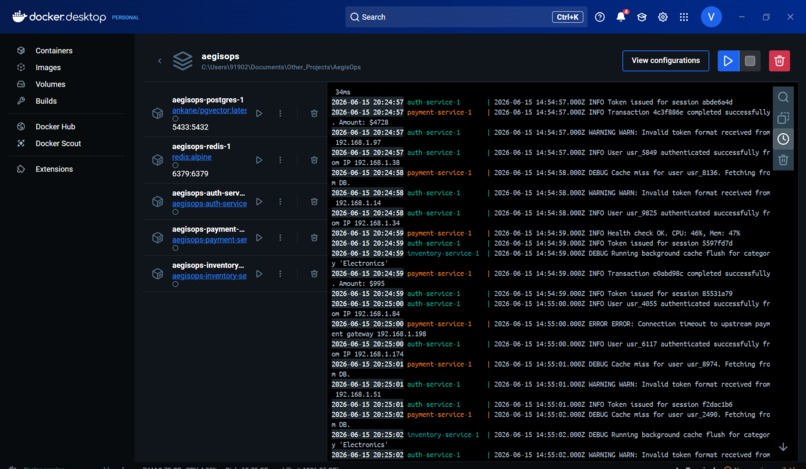Click View configurations button
The image size is (806, 469).
665,61
